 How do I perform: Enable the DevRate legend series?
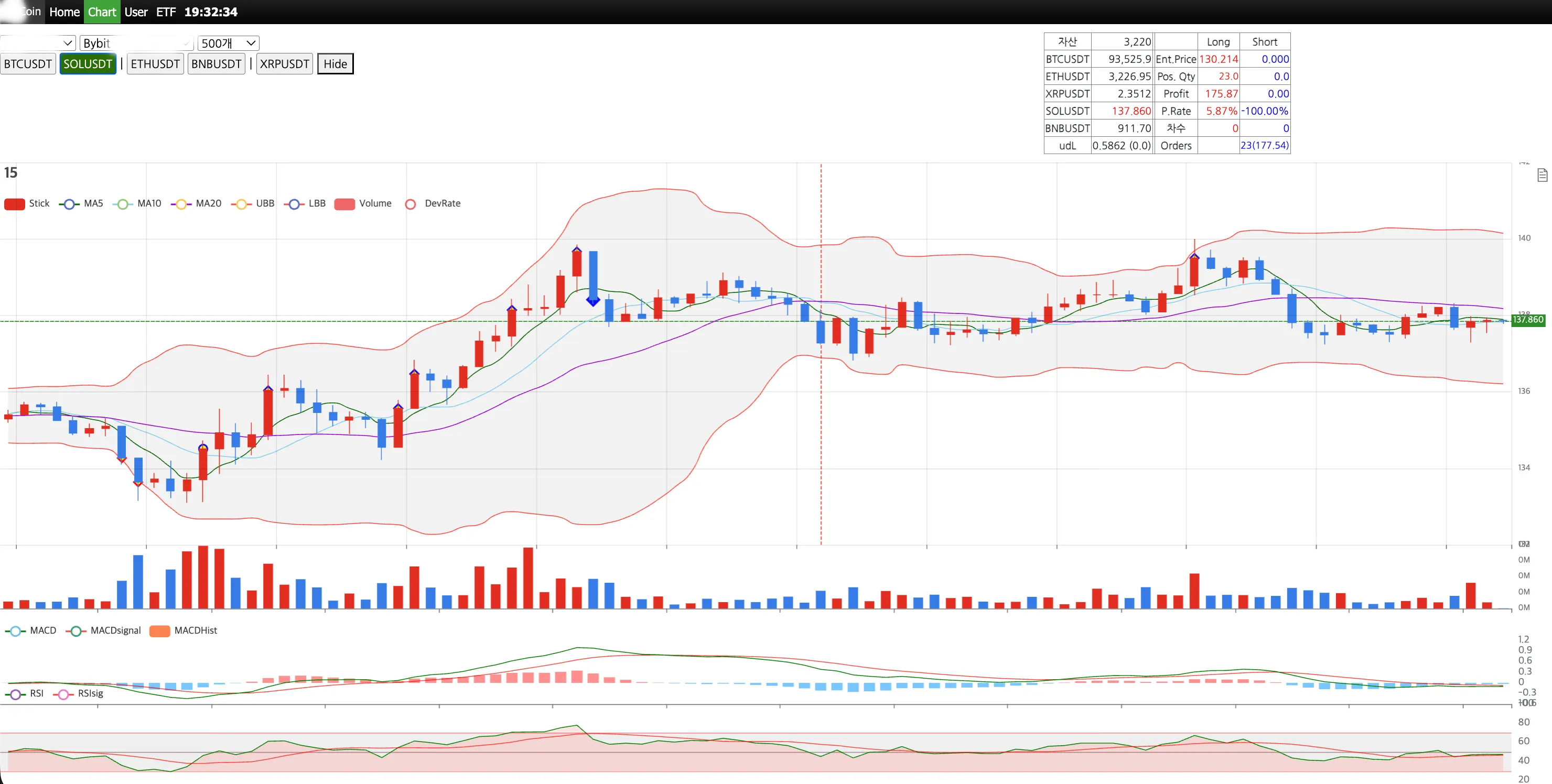coord(433,203)
